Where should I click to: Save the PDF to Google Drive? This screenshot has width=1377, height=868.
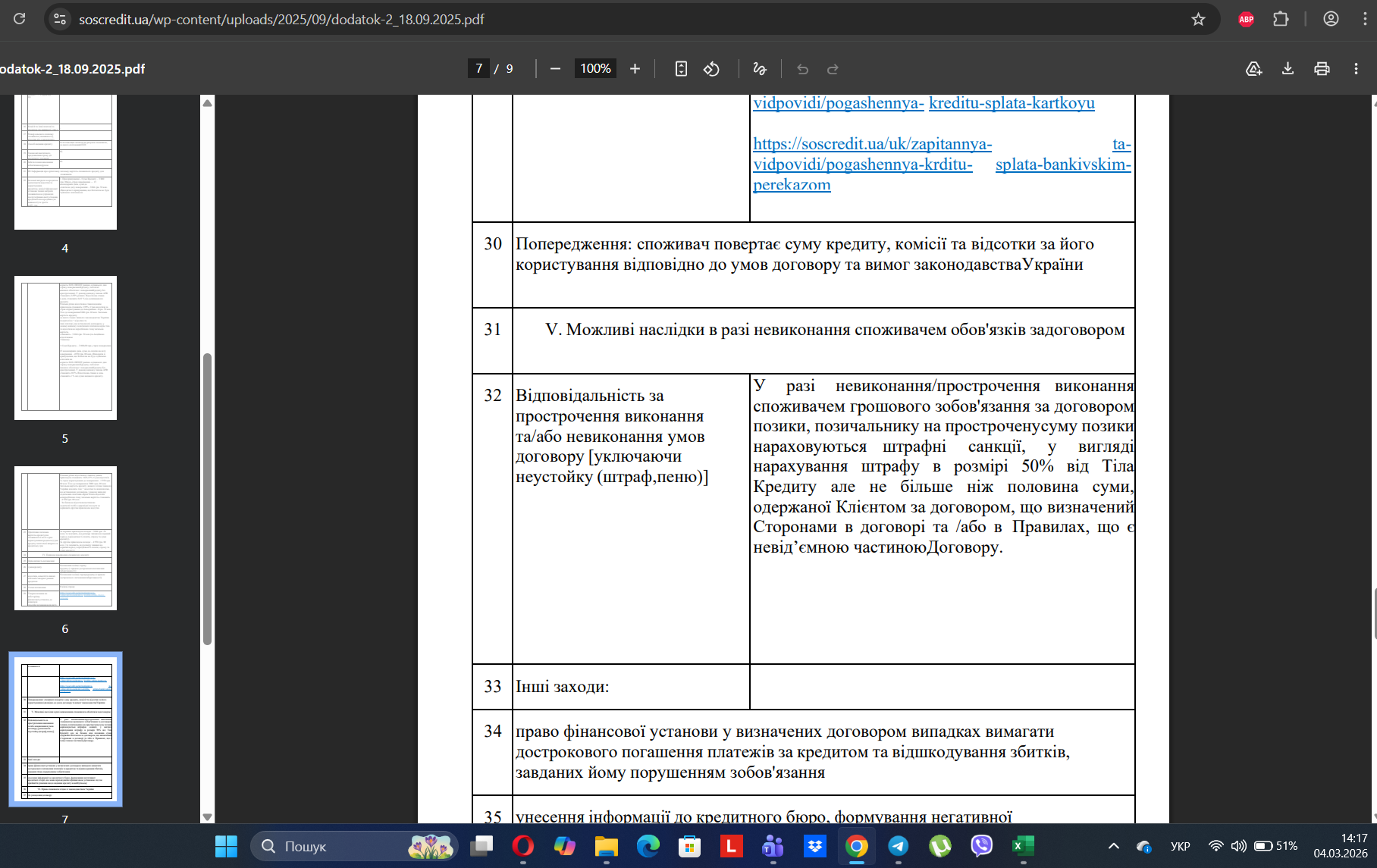[x=1253, y=69]
